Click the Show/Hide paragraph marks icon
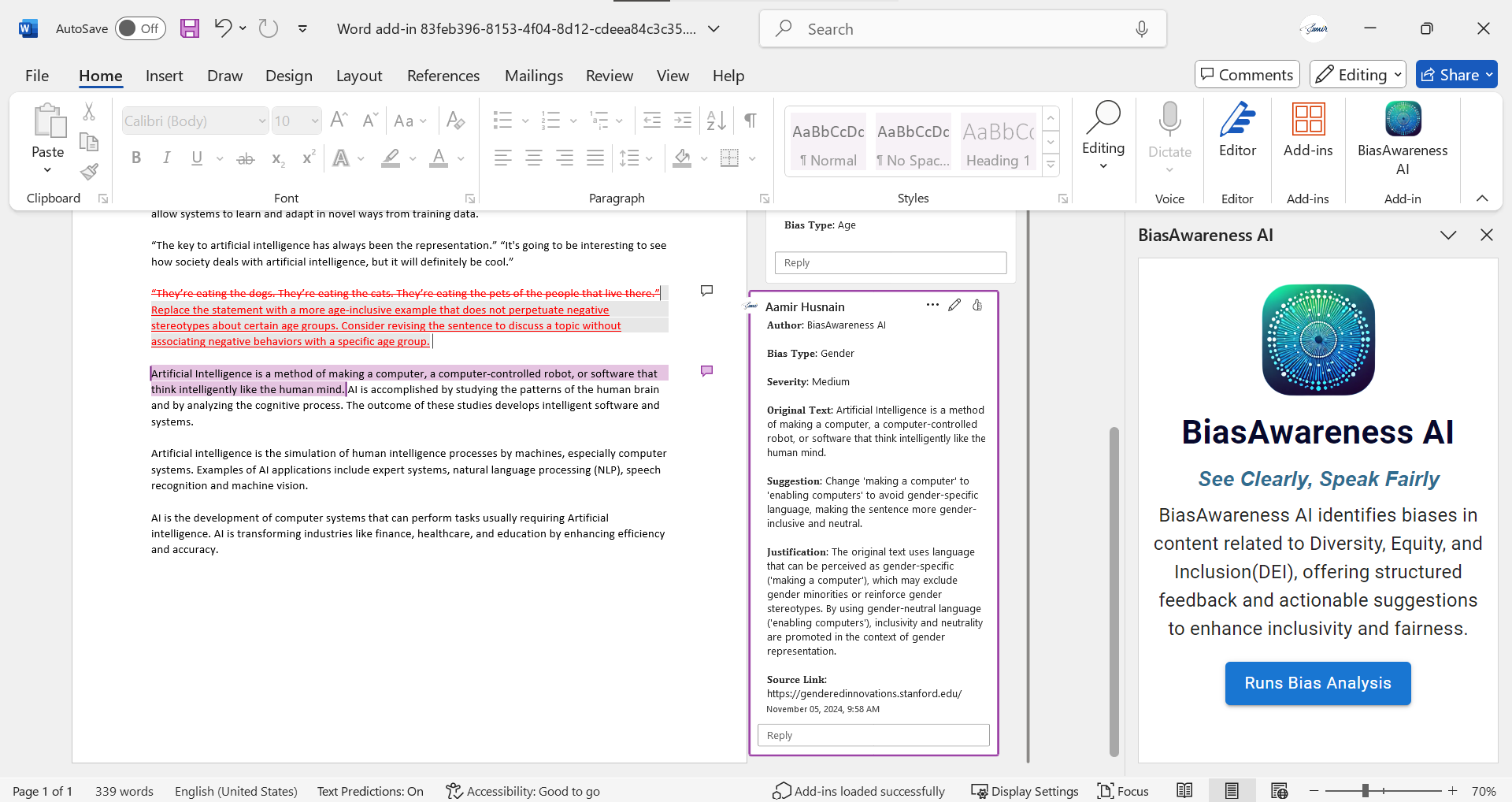 pyautogui.click(x=750, y=121)
